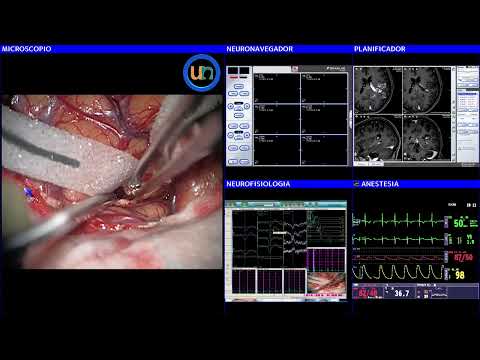Click the green heart rate value 50

(x=459, y=223)
